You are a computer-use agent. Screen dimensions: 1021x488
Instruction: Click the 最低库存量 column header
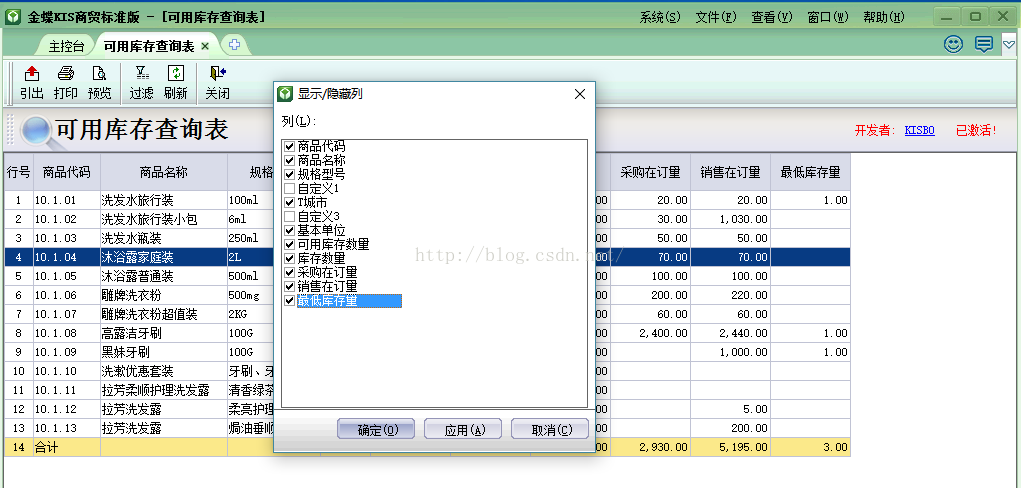pyautogui.click(x=811, y=173)
